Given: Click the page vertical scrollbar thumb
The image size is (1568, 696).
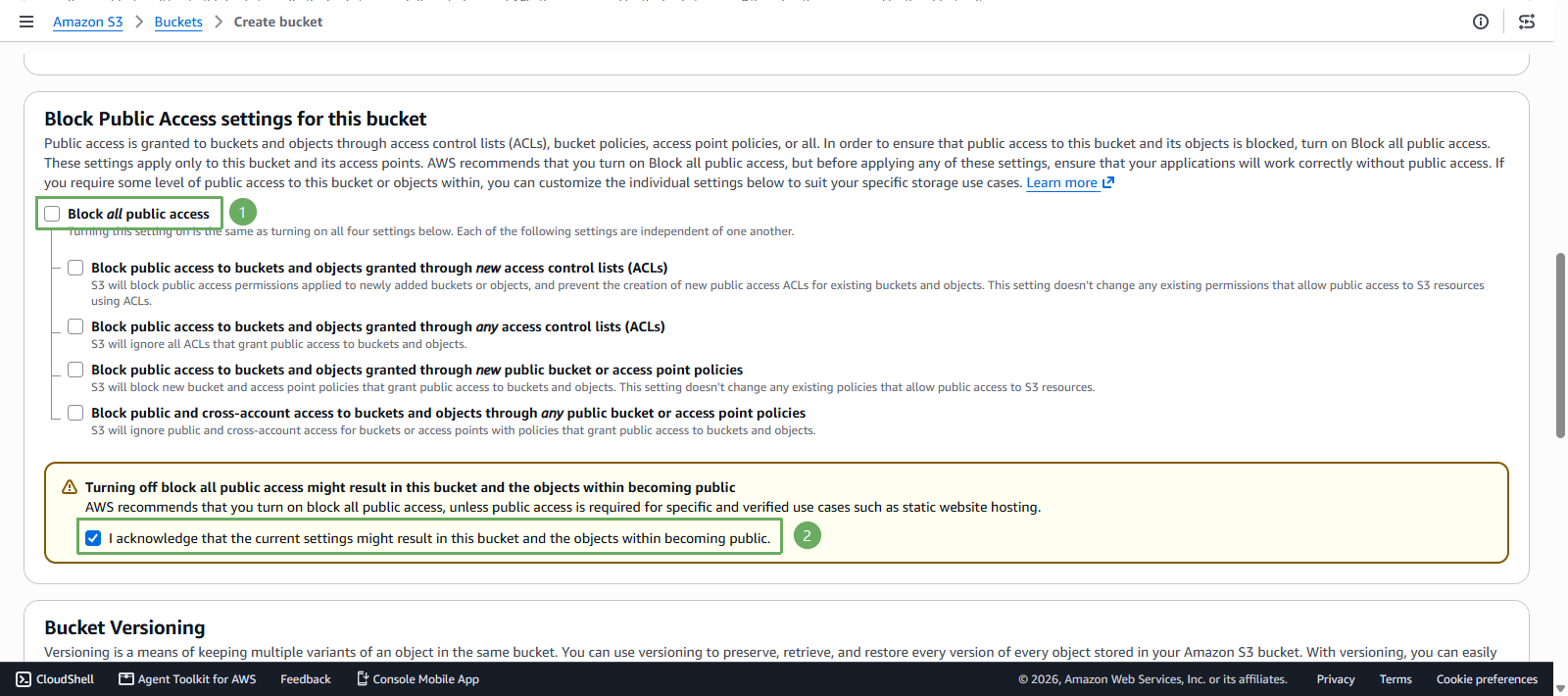Looking at the screenshot, I should coord(1560,345).
